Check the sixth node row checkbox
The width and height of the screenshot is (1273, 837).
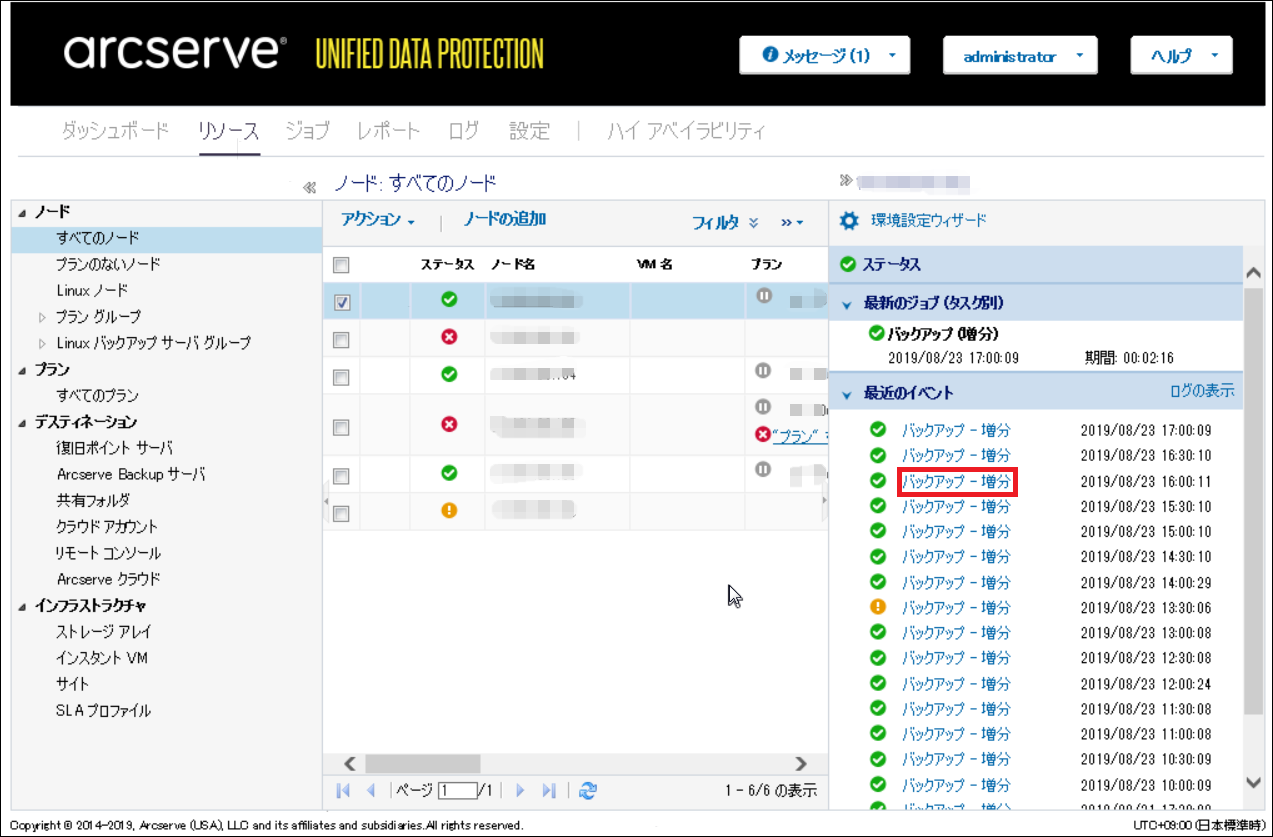341,514
